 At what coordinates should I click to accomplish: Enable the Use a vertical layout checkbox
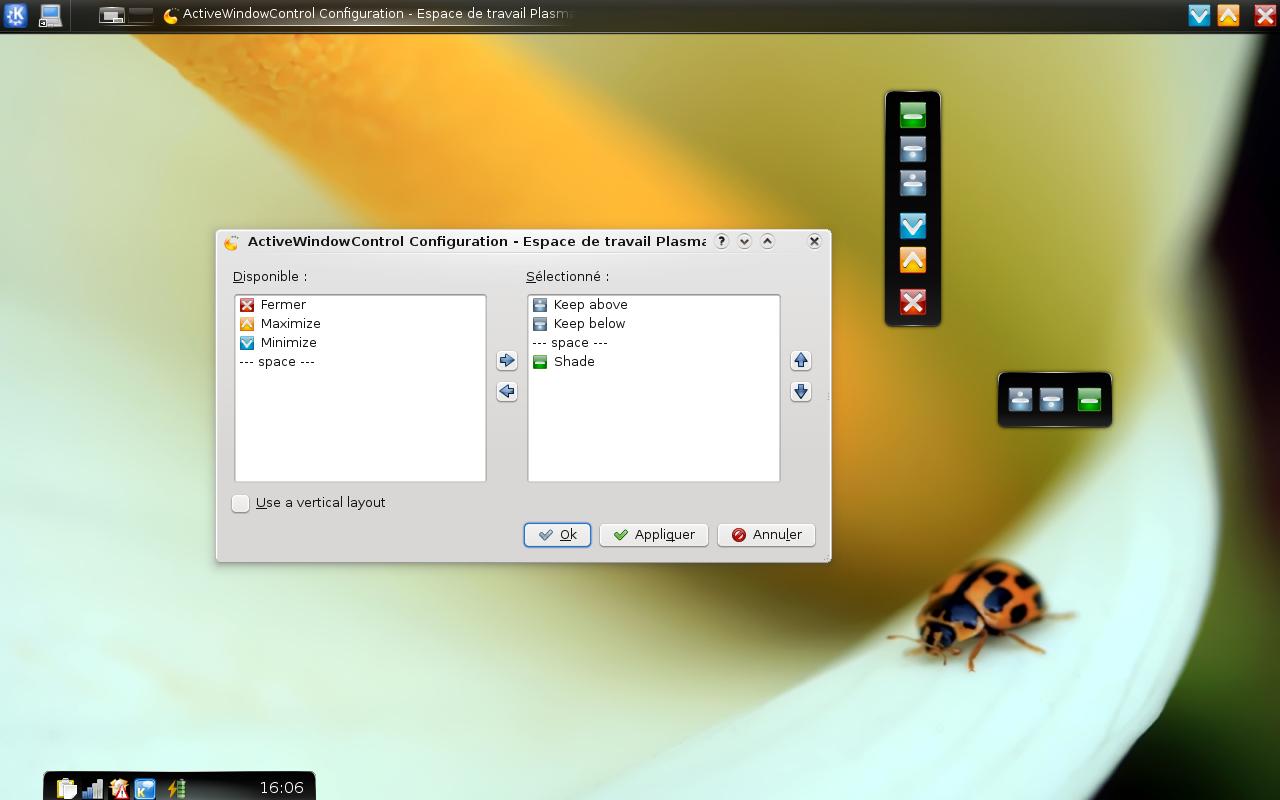[x=241, y=503]
